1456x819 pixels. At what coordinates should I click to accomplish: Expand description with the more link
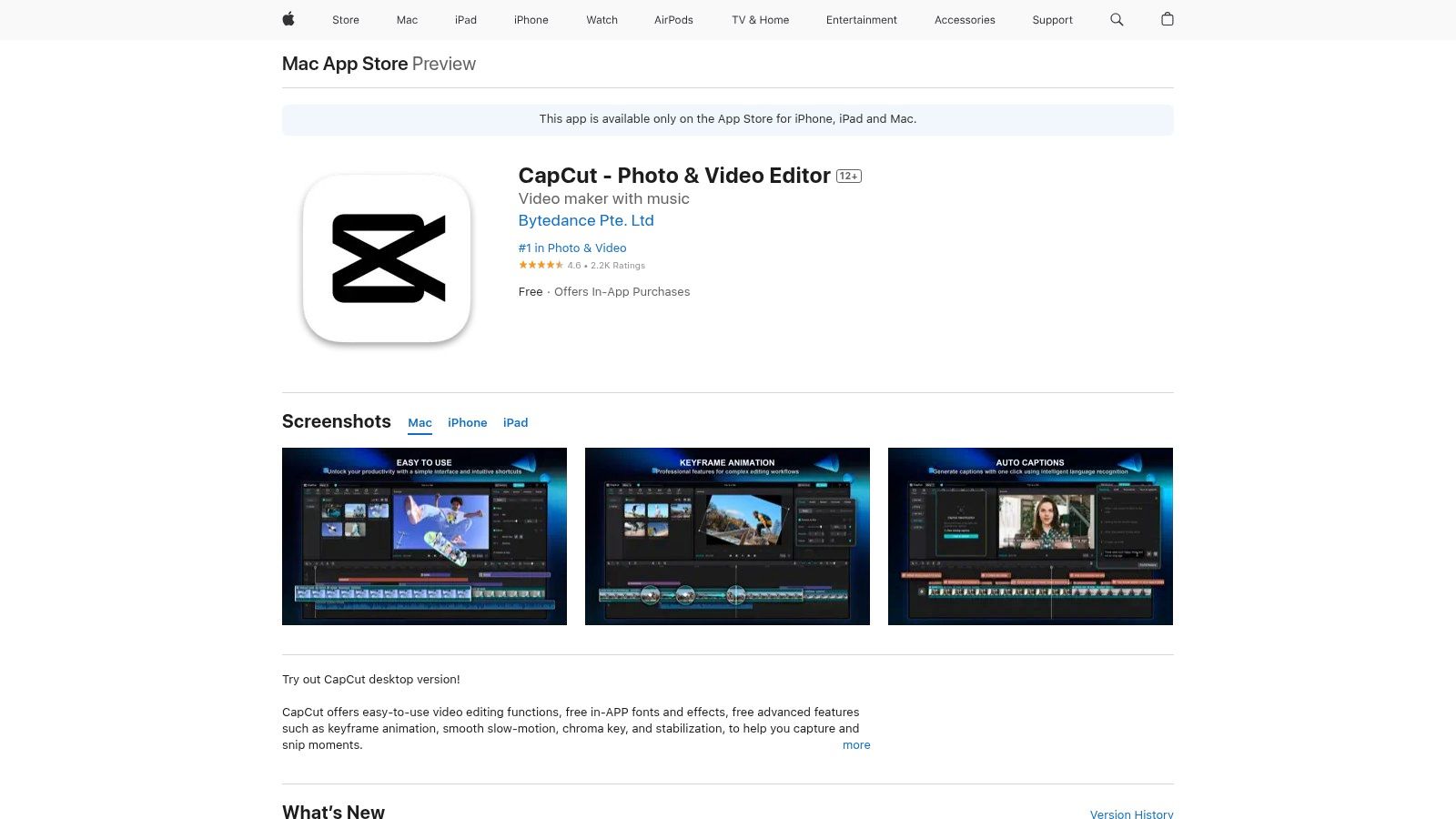click(x=856, y=745)
